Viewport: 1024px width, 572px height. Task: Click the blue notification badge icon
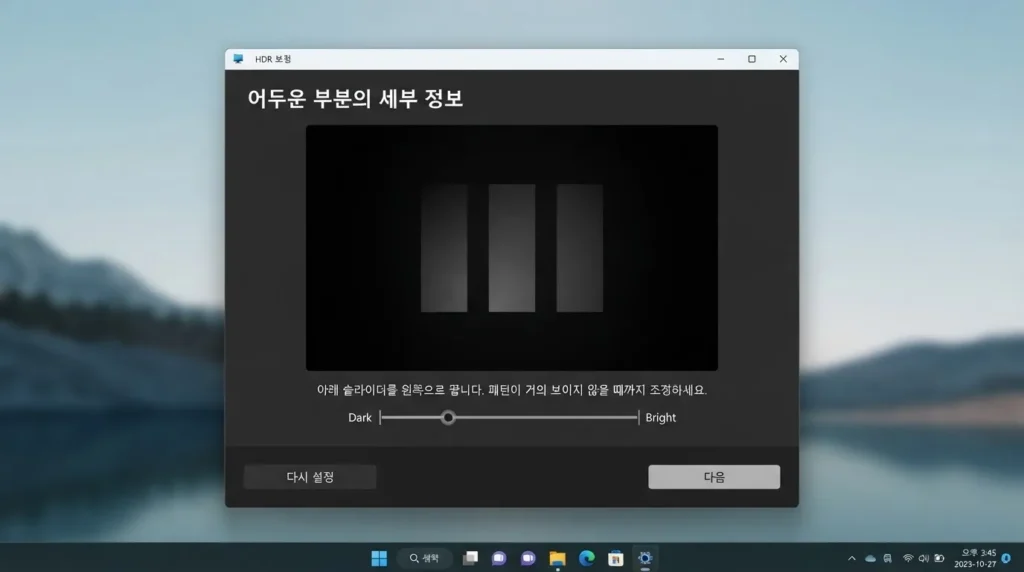point(1006,558)
